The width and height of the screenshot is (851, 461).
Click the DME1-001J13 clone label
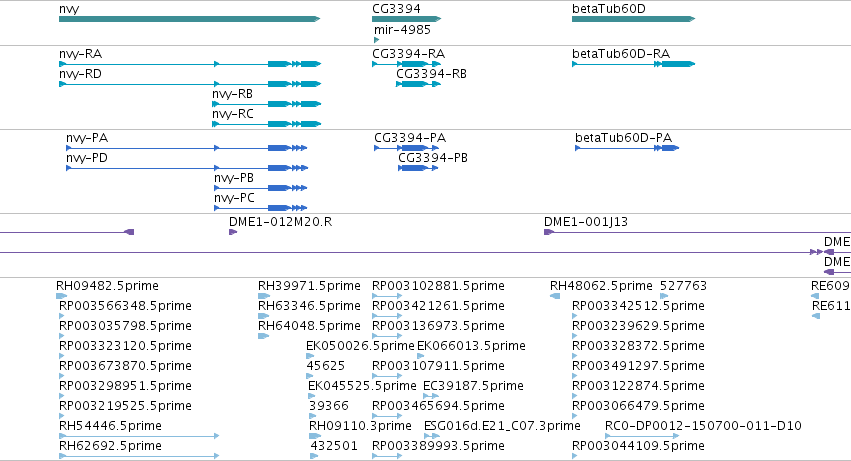586,222
